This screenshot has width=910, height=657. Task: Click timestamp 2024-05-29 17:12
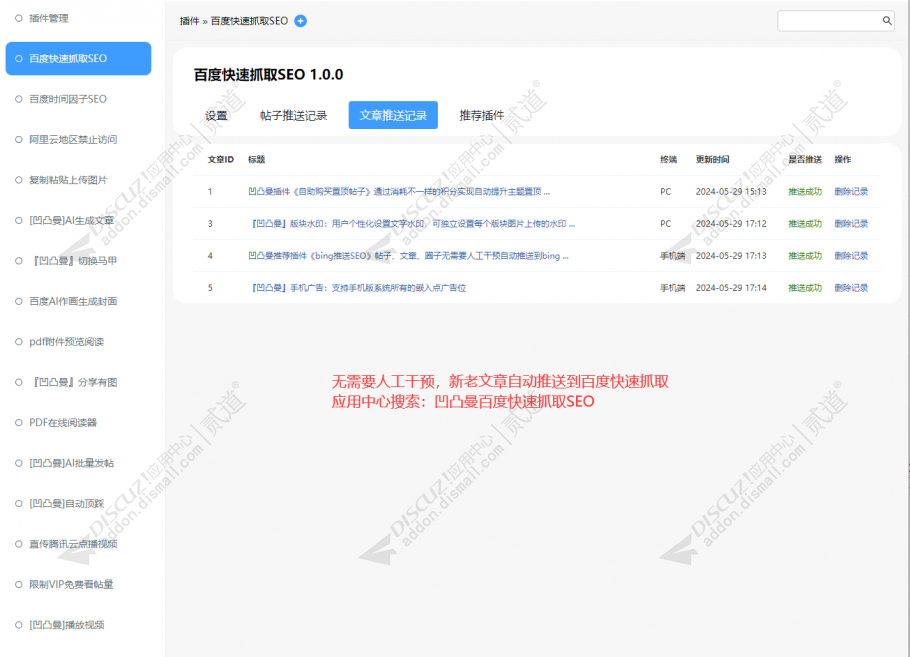tap(731, 223)
